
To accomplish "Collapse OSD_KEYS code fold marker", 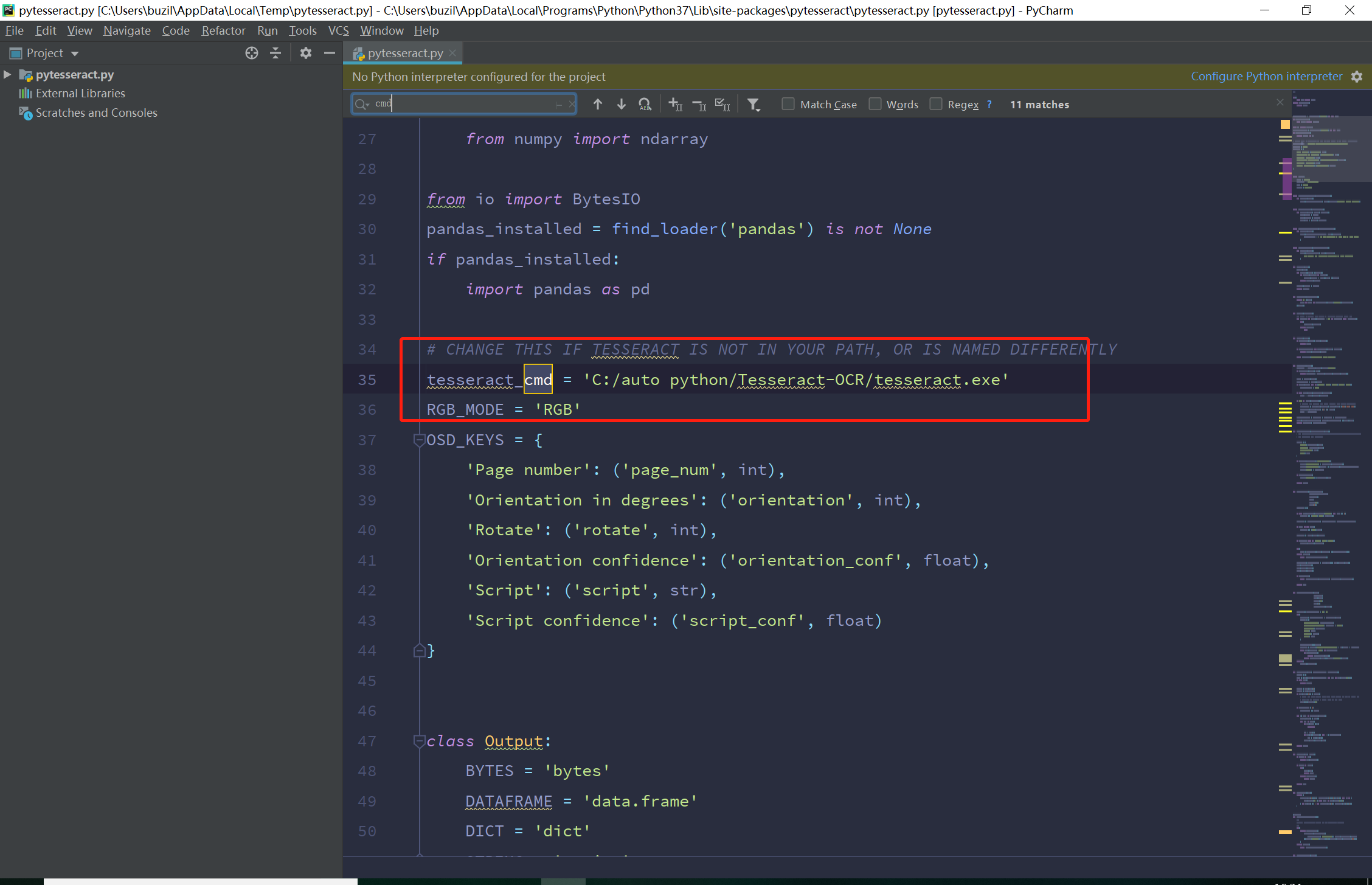I will point(419,439).
